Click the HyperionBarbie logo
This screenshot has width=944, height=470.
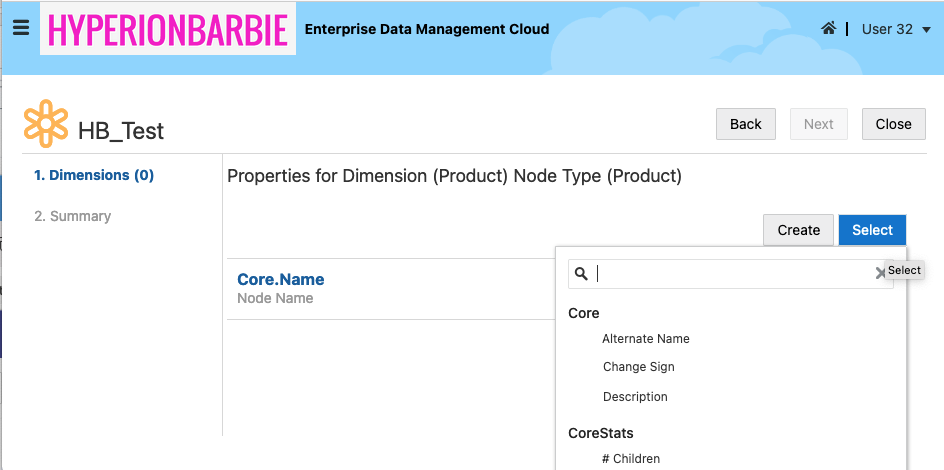click(x=167, y=29)
